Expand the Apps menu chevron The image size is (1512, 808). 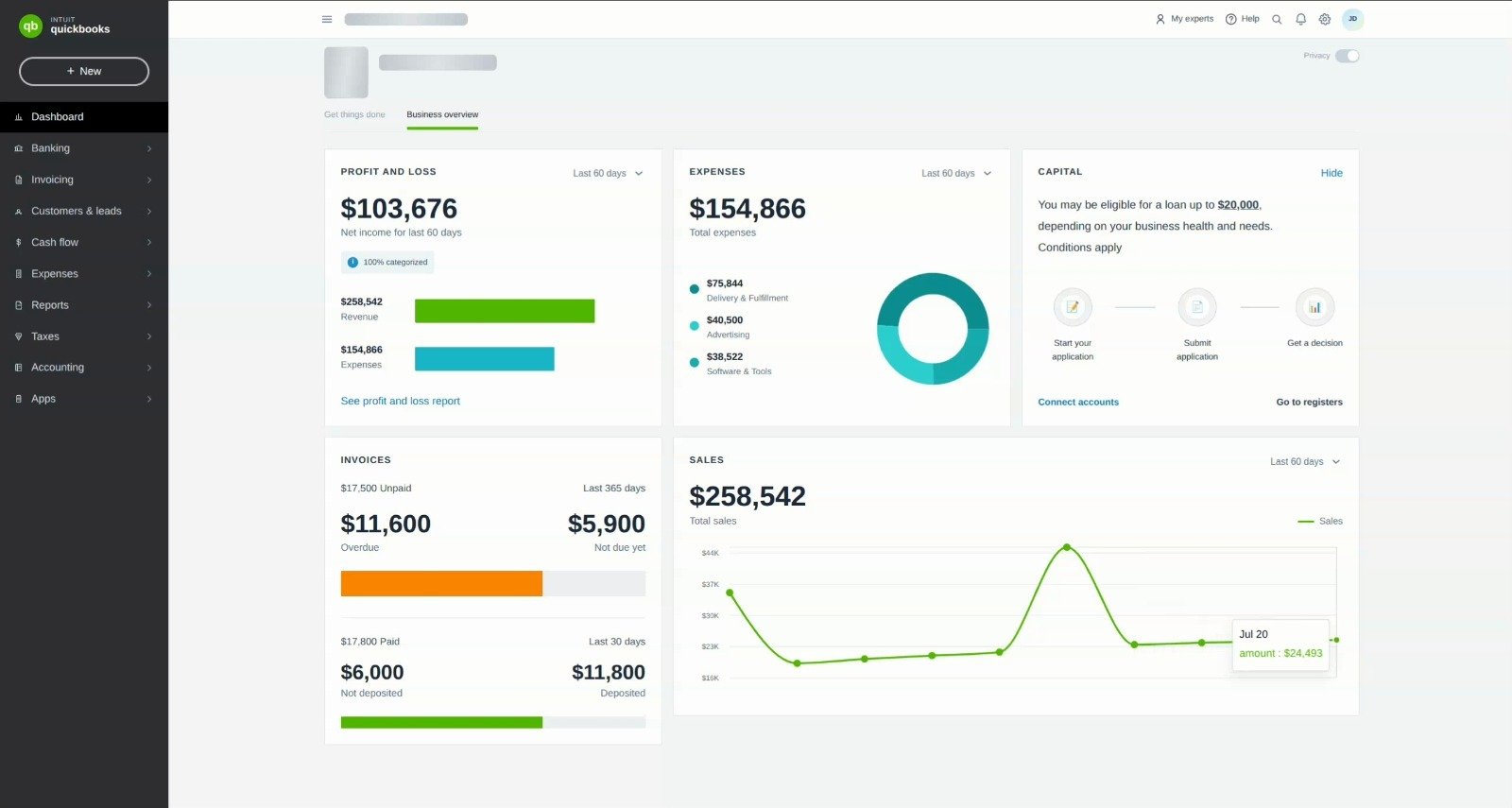click(x=149, y=399)
